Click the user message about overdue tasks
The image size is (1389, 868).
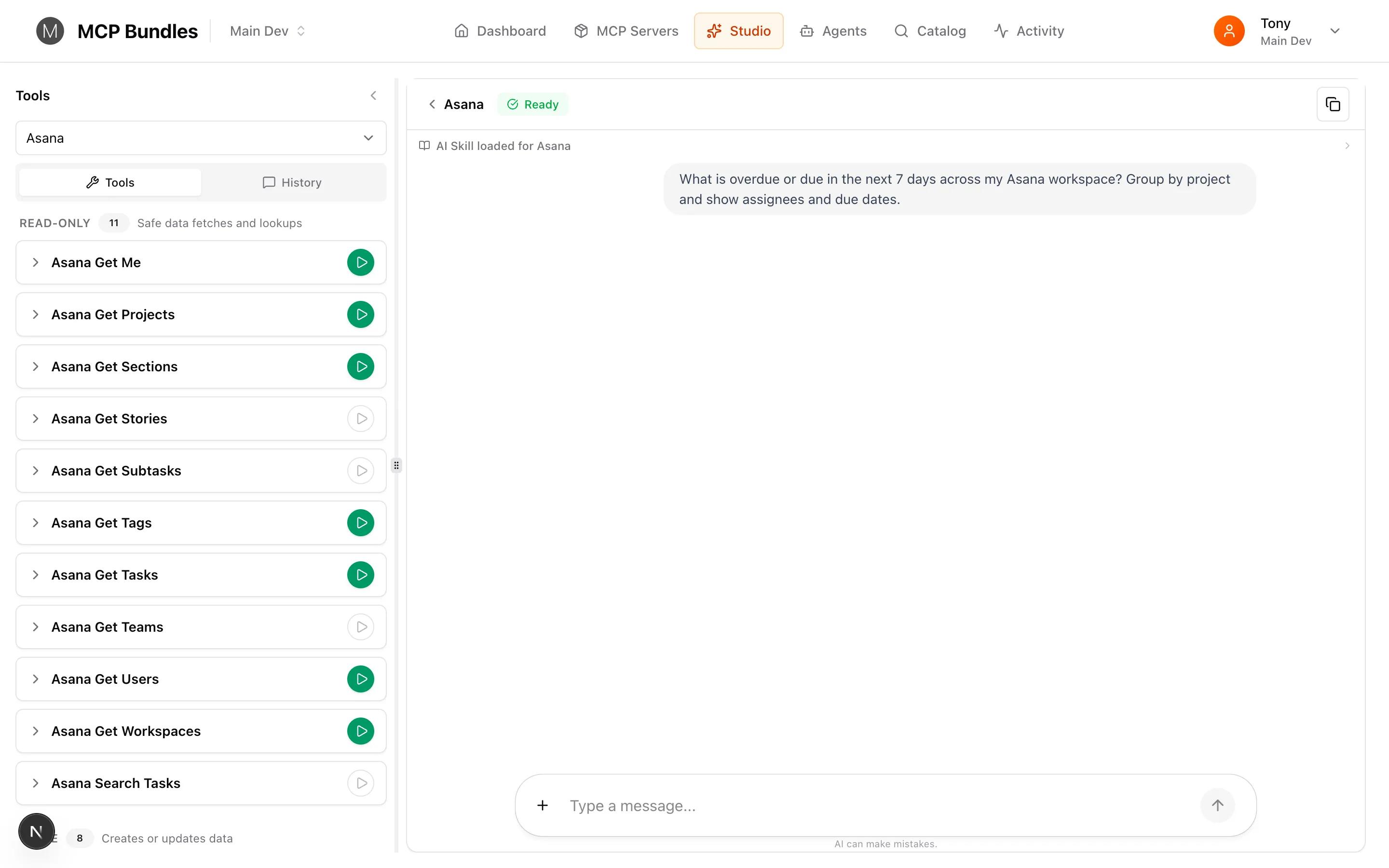959,190
